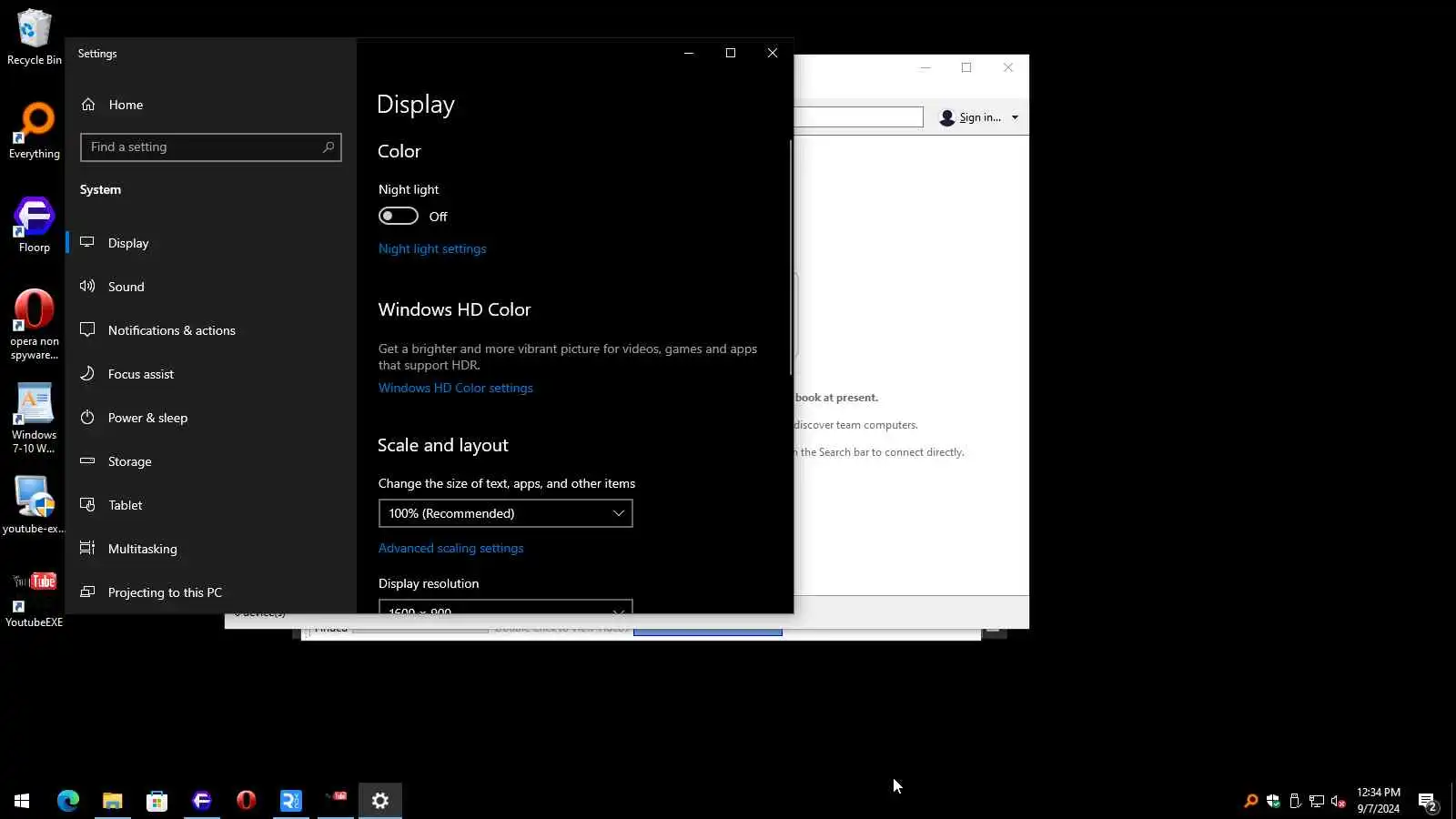Open the Sound settings page
The image size is (1456, 819).
click(211, 287)
